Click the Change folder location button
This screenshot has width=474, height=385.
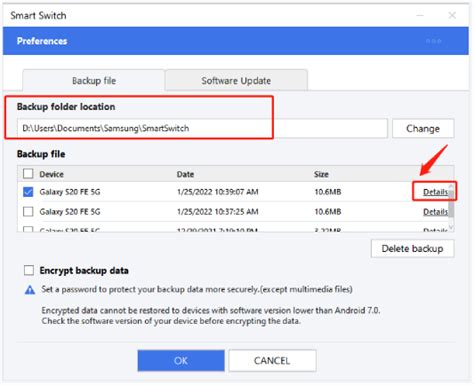[423, 128]
